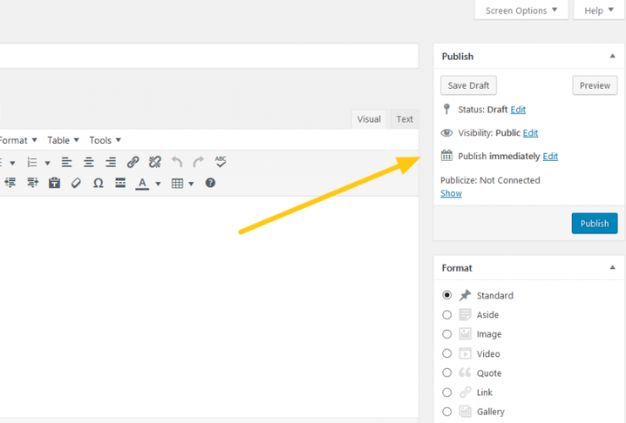Click the decrease indent icon

[x=10, y=183]
